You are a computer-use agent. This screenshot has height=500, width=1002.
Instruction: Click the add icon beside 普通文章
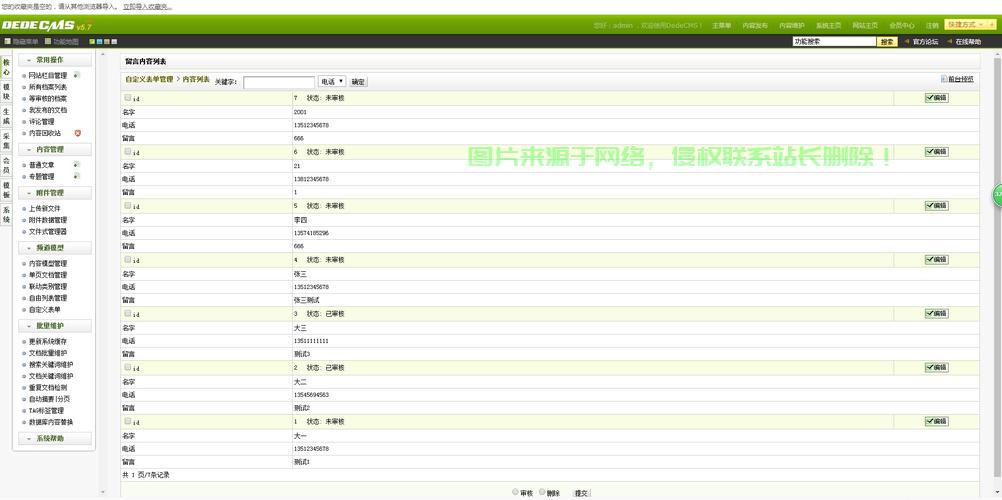point(76,164)
